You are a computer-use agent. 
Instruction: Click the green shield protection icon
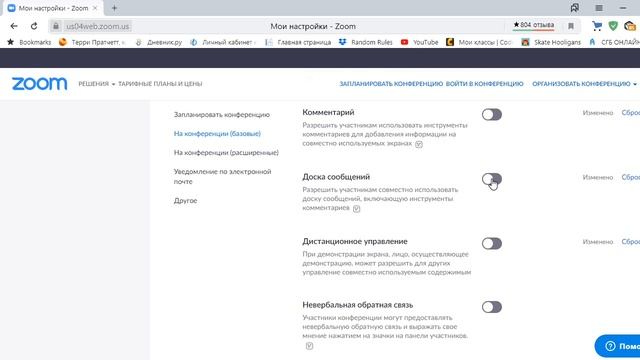(x=613, y=26)
